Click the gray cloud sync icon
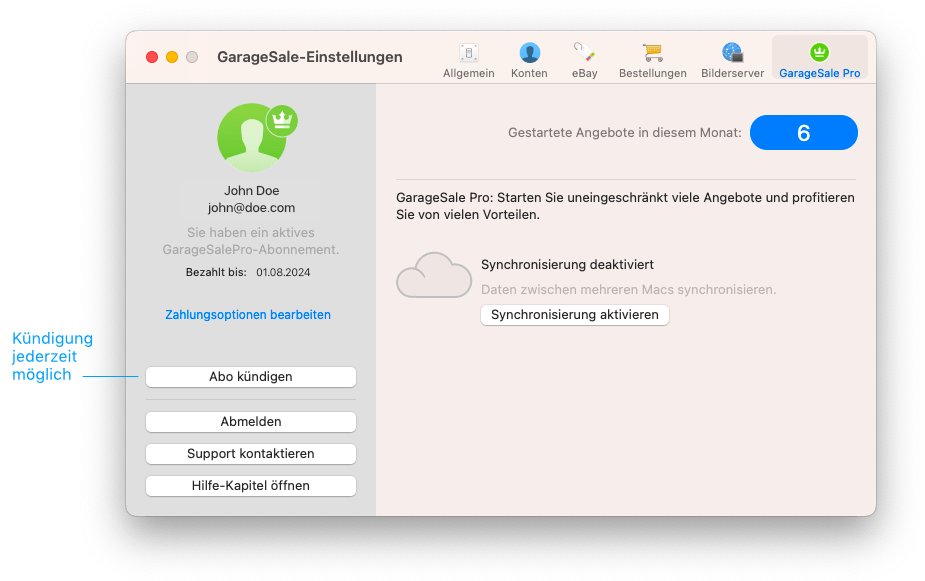Screen dimensions: 925x581 [433, 276]
